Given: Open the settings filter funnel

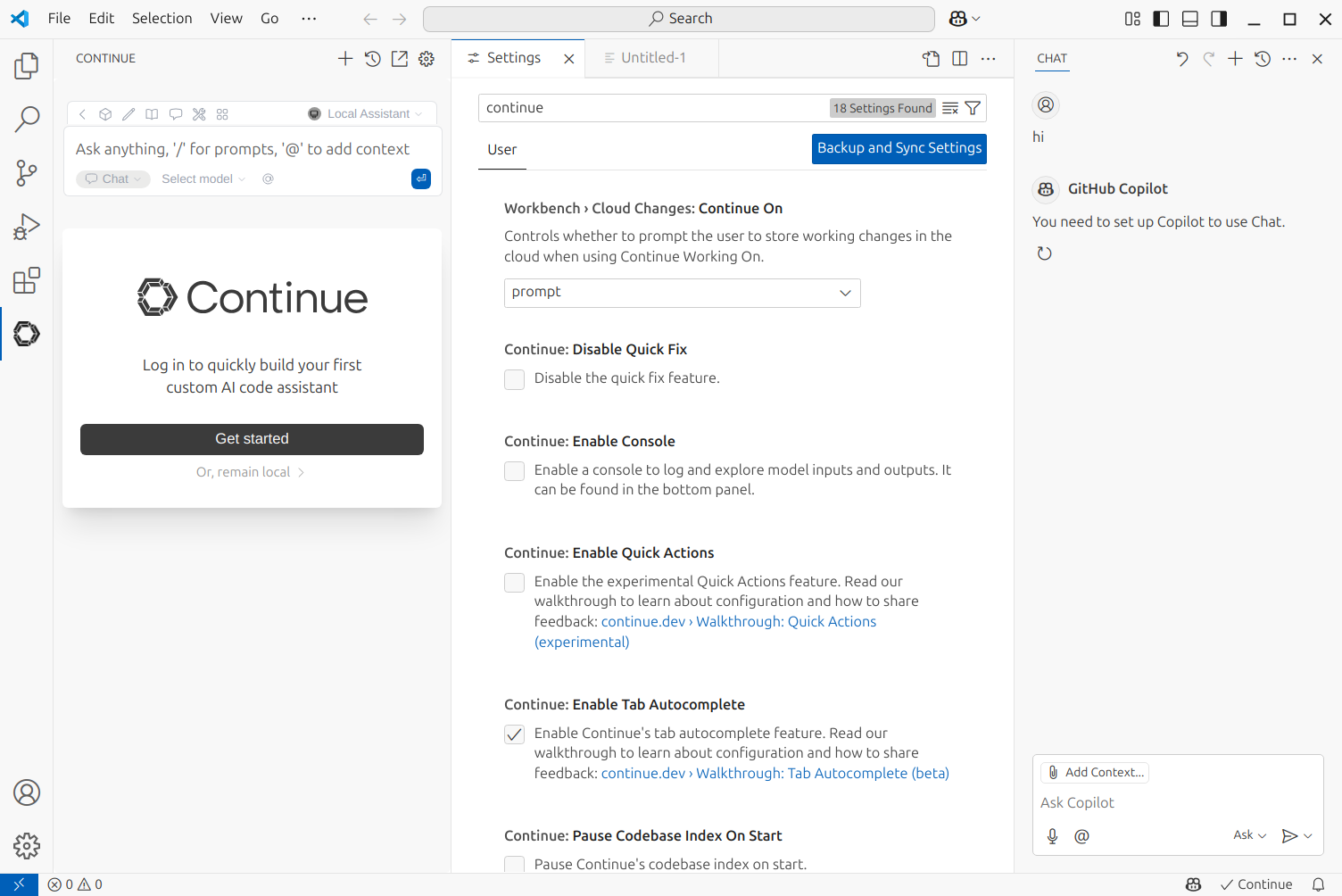Looking at the screenshot, I should tap(973, 108).
